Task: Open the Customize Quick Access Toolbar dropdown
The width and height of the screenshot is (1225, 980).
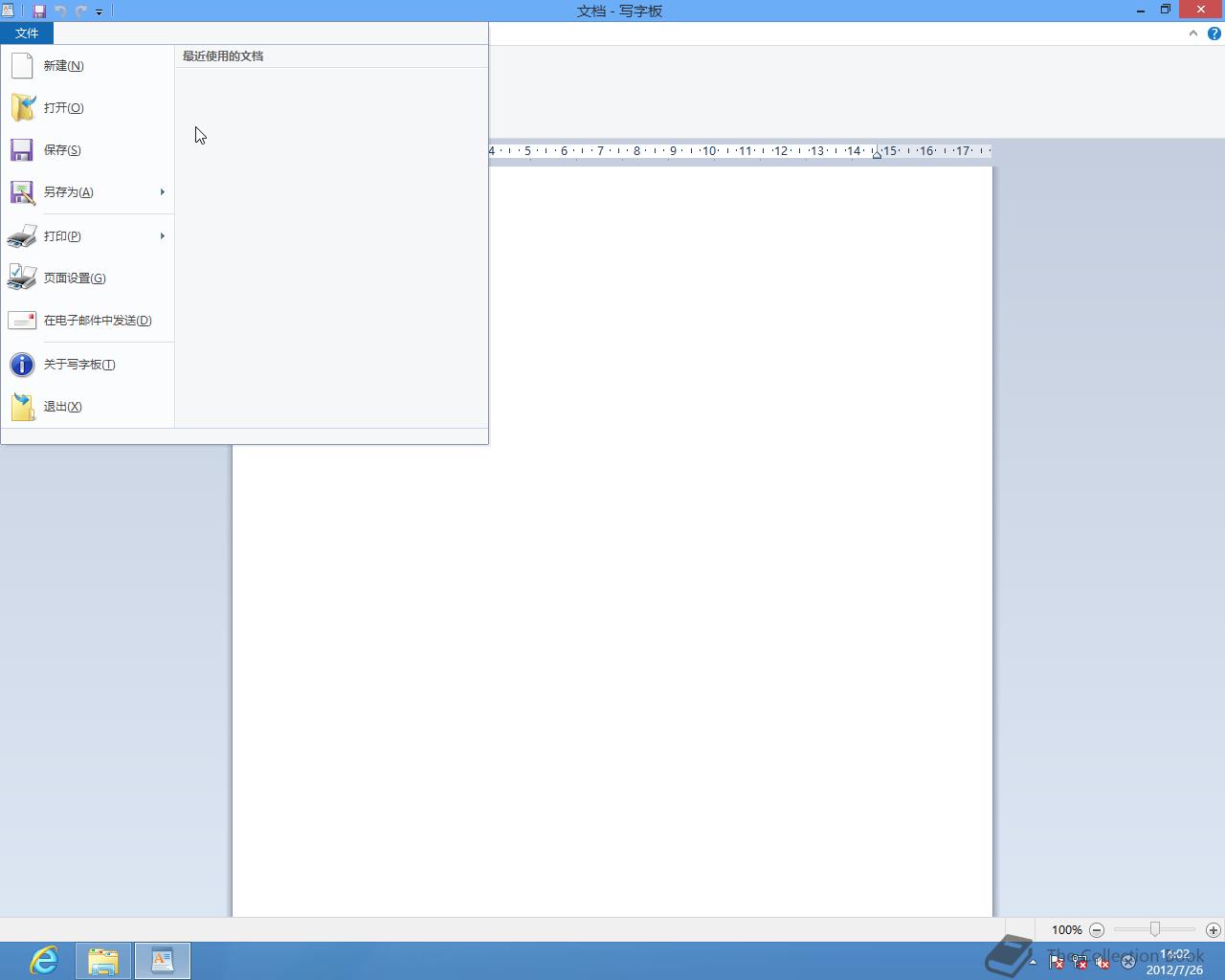Action: [x=99, y=11]
